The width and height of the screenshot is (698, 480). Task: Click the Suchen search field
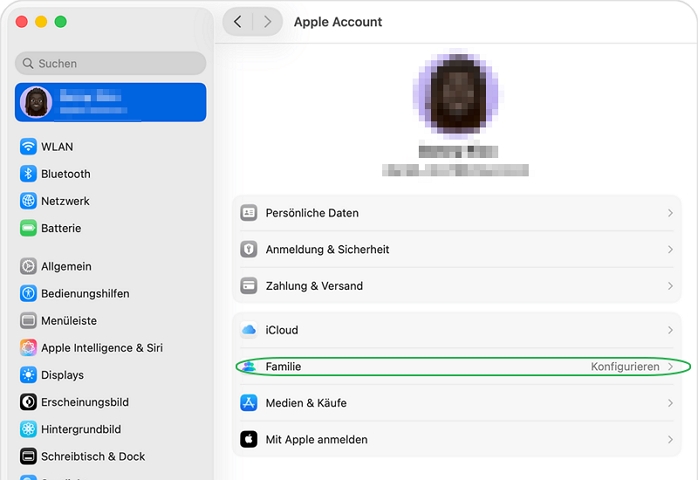(x=111, y=63)
